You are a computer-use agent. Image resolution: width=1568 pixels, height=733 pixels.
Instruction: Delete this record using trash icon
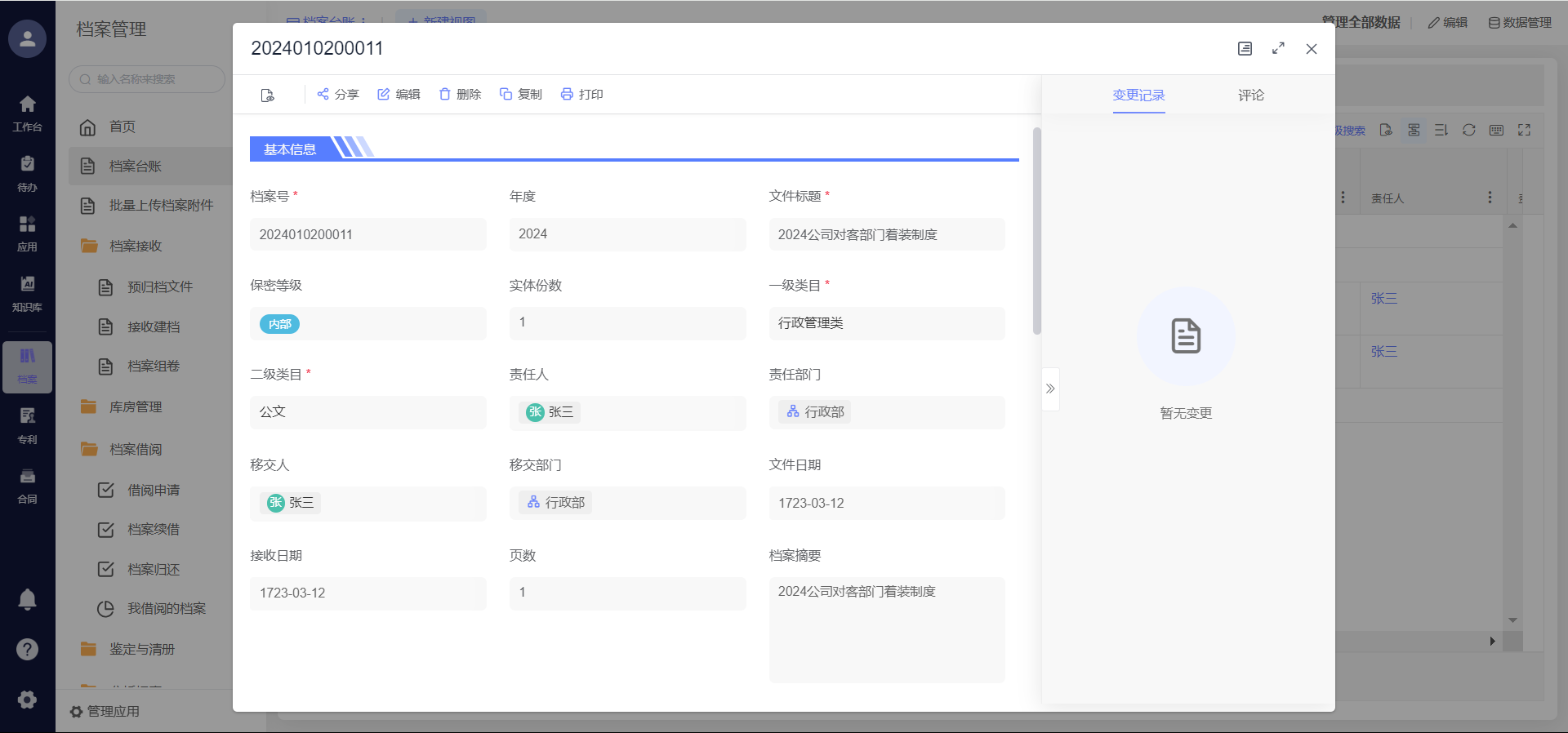(445, 94)
